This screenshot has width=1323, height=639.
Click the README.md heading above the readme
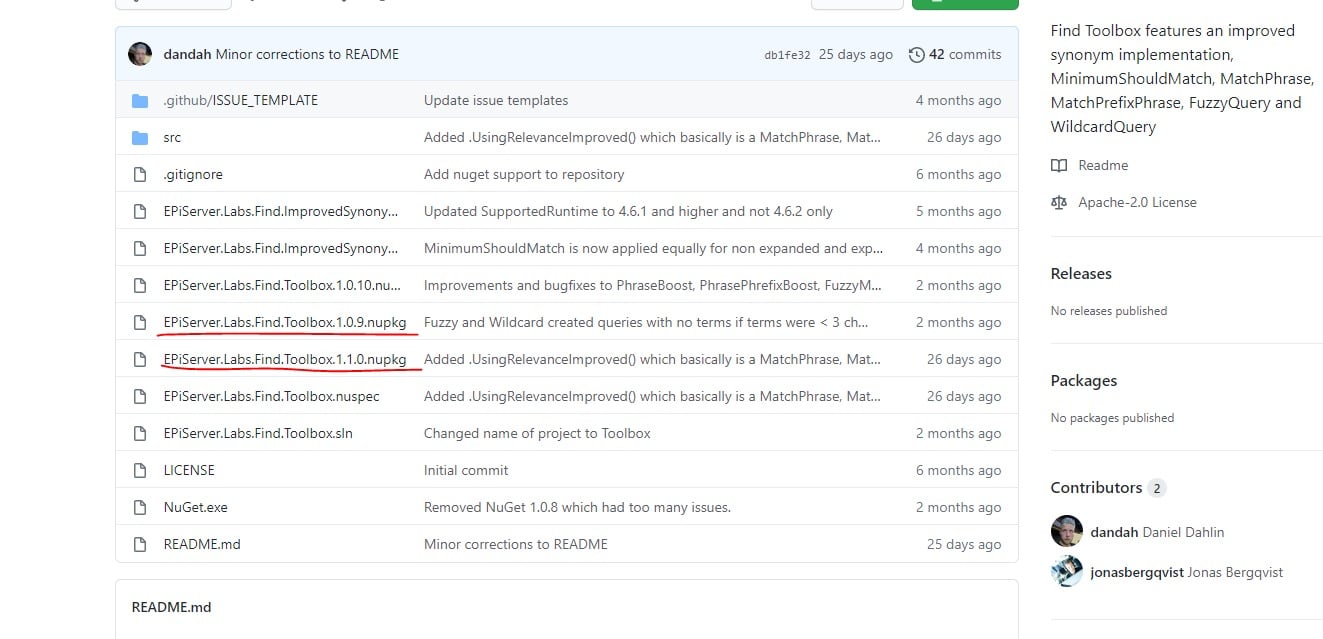click(171, 607)
